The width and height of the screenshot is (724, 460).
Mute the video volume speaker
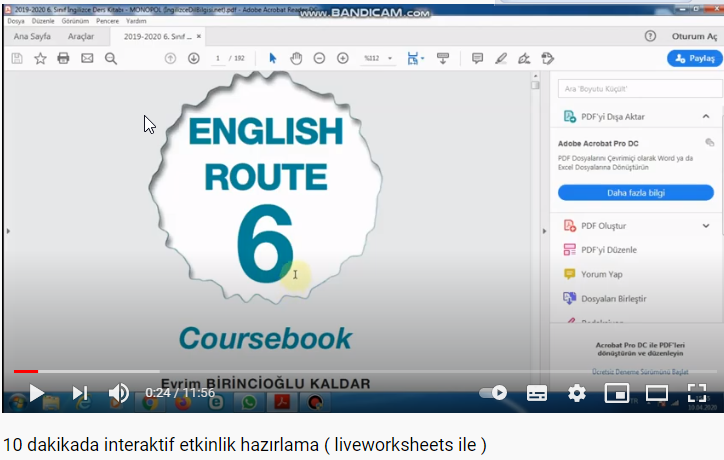[119, 393]
